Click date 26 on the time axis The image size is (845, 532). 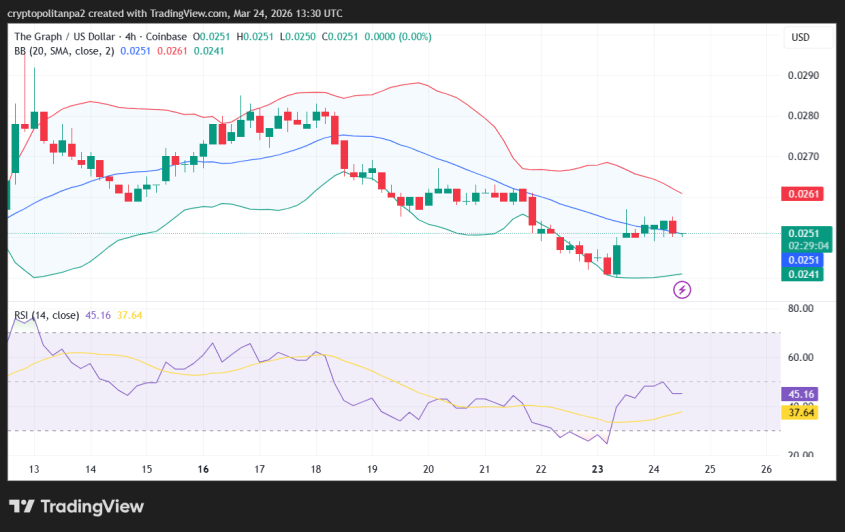767,469
